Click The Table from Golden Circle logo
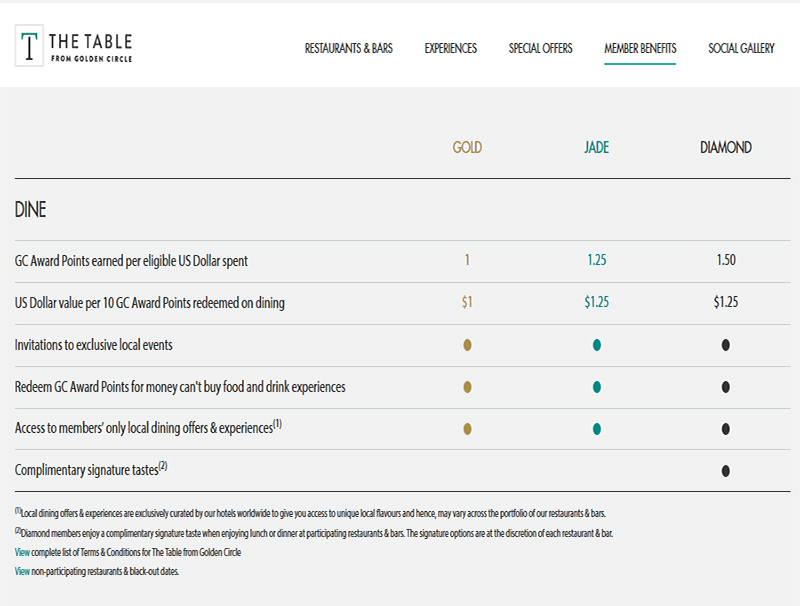 coord(74,45)
